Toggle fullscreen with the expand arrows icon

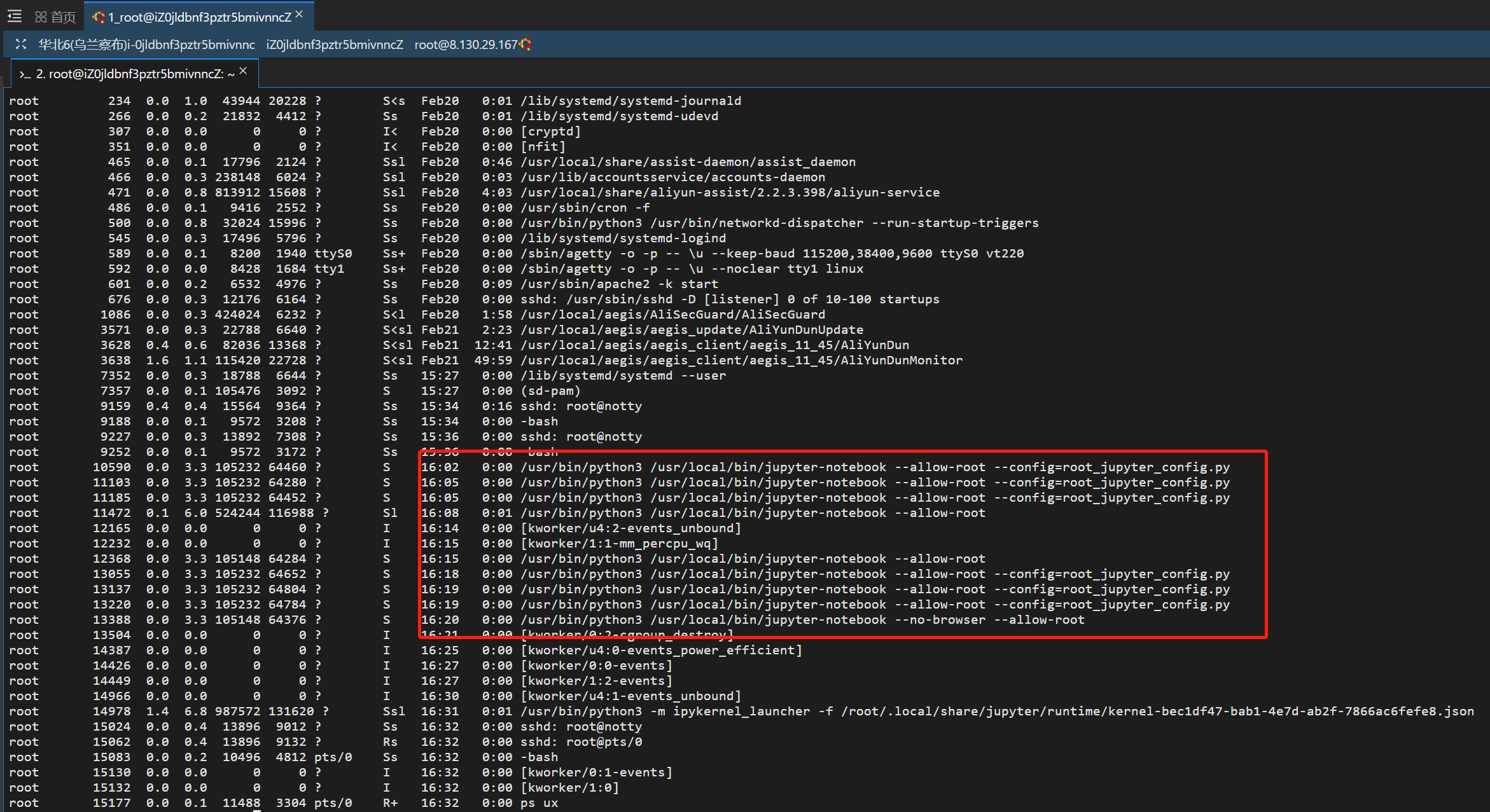tap(21, 44)
